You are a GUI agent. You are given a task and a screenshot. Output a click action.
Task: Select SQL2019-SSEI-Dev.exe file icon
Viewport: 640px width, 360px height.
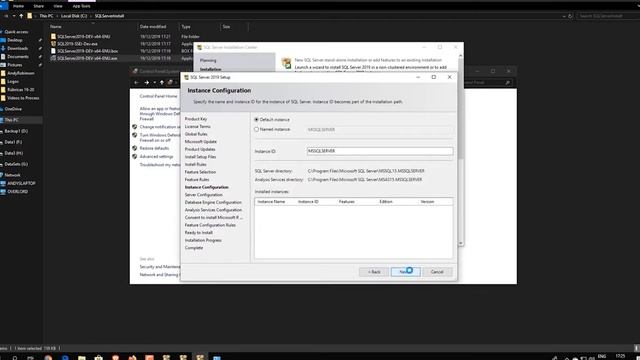(x=53, y=44)
